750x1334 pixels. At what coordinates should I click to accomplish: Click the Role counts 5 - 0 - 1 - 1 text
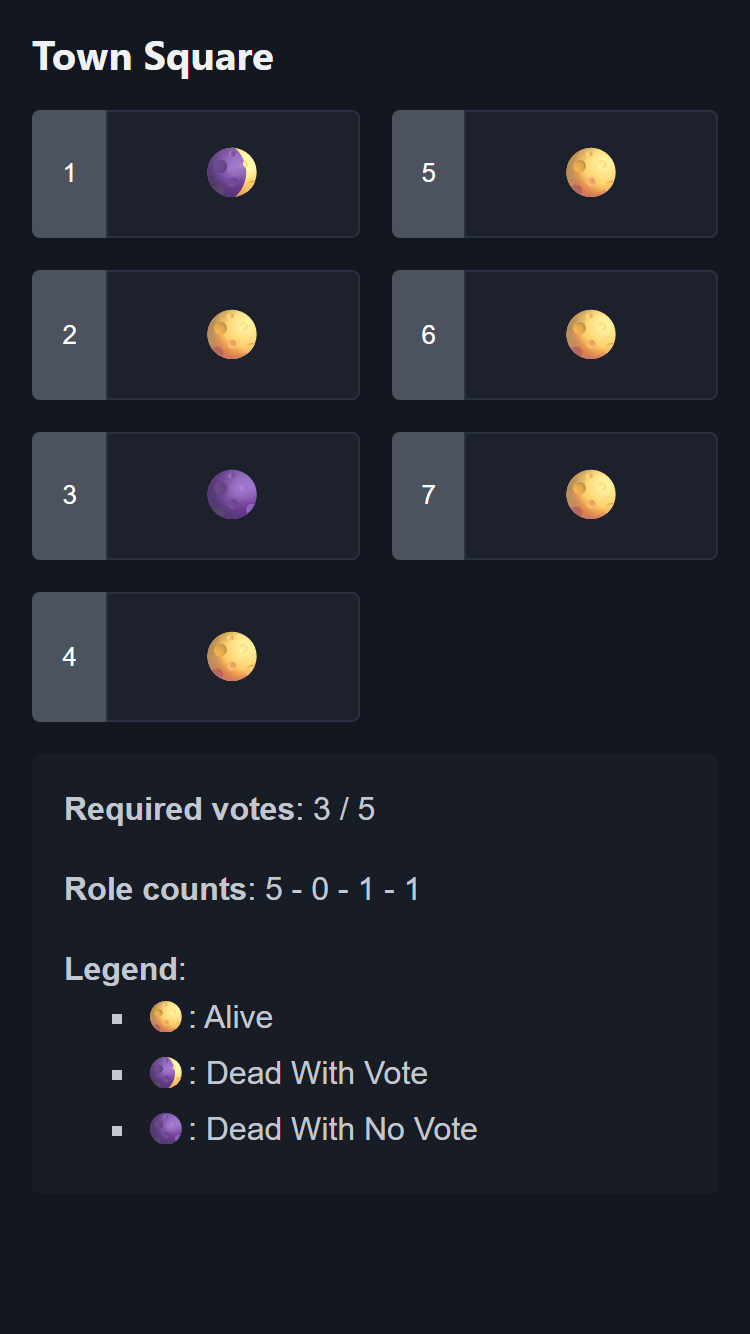pos(242,889)
